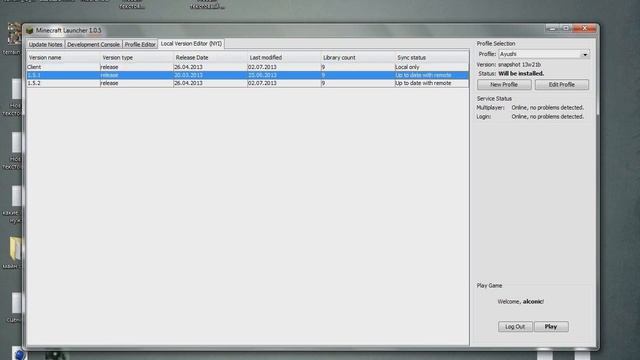
Task: Click the 'Local only' sync status cell
Action: [432, 67]
